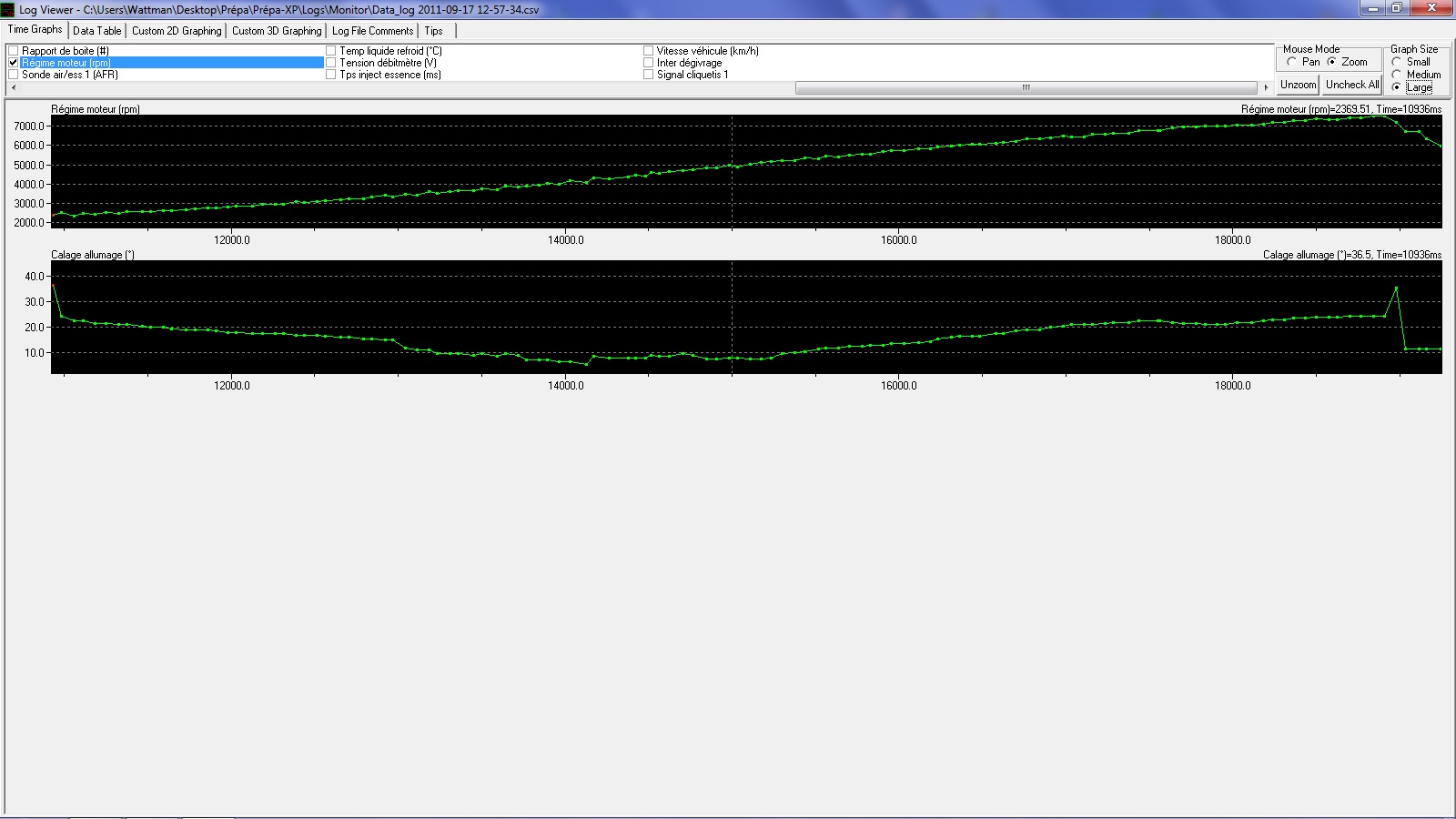Open the Tips tab
The image size is (1456, 819).
pos(433,31)
